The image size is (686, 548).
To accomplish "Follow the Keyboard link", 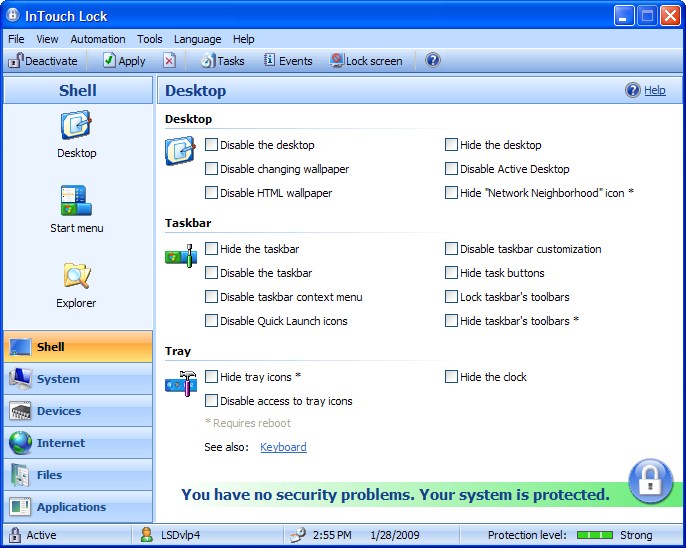I will coord(283,447).
